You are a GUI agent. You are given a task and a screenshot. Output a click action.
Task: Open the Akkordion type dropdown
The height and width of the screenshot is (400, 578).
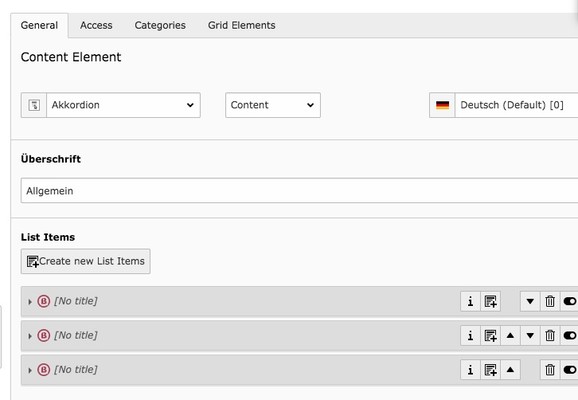[123, 105]
